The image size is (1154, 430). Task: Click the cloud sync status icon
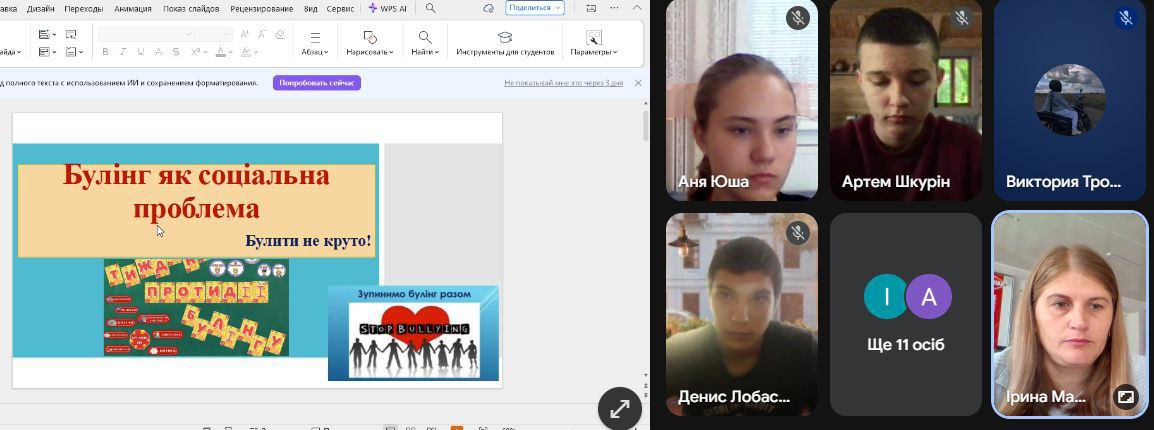[488, 8]
